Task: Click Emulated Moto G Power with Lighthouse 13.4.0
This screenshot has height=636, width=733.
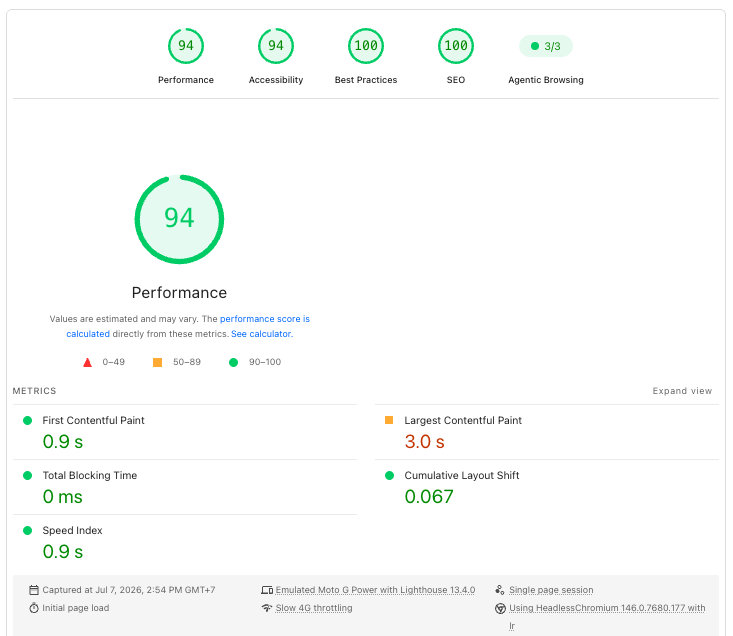Action: (x=375, y=590)
